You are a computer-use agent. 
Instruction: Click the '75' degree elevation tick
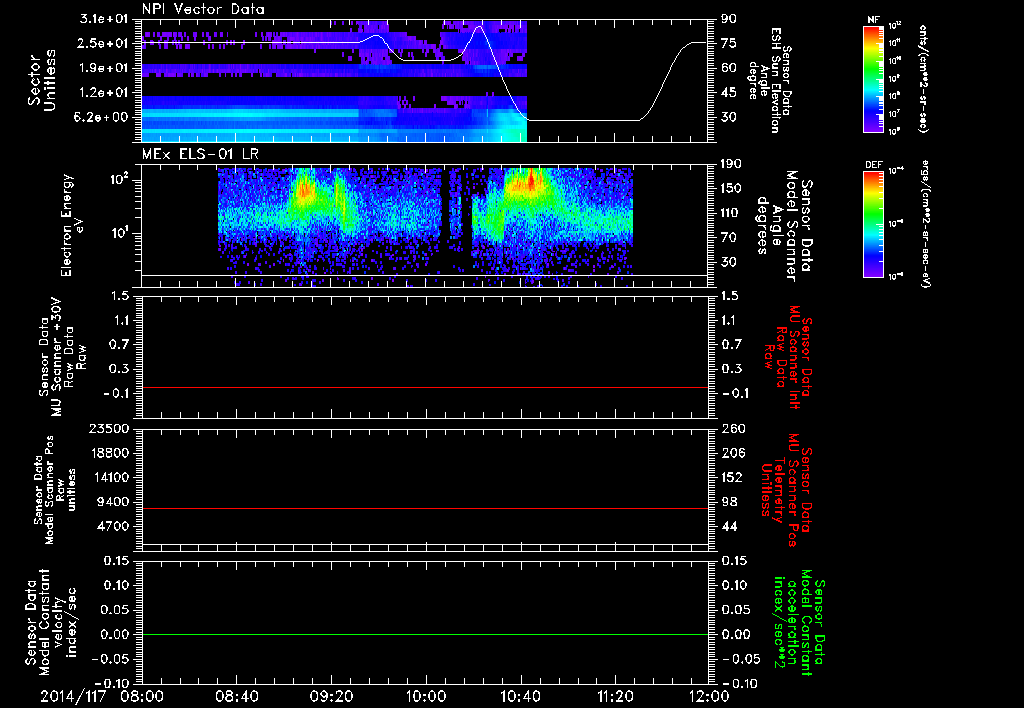tap(729, 43)
